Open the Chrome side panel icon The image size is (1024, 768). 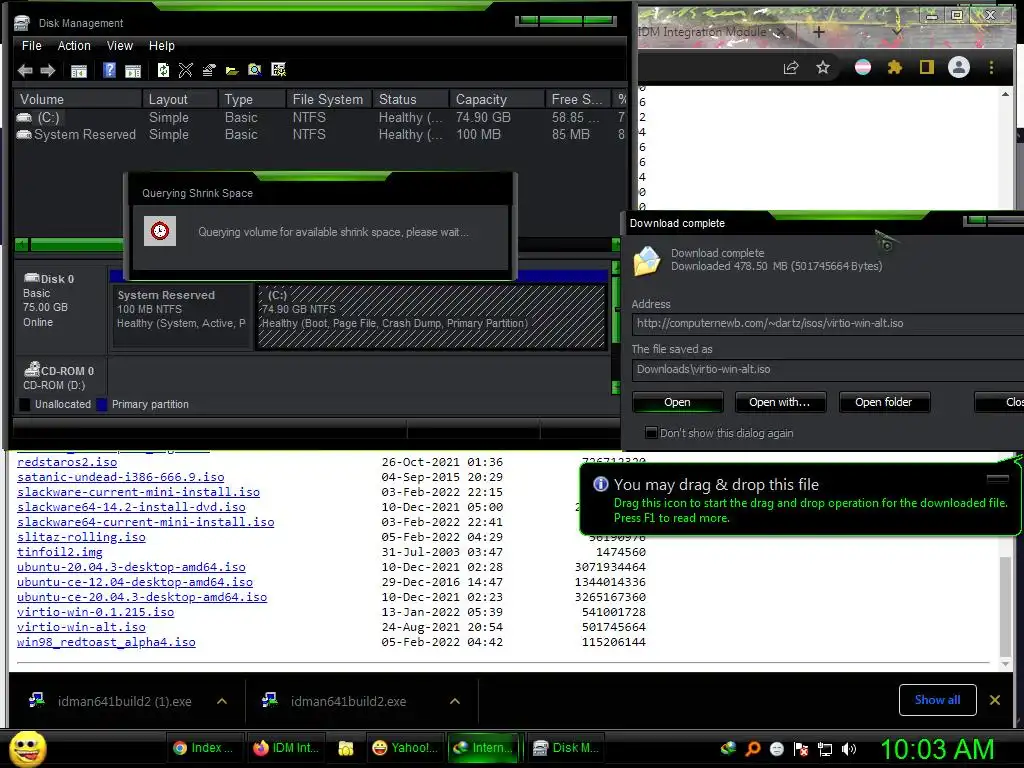click(926, 67)
